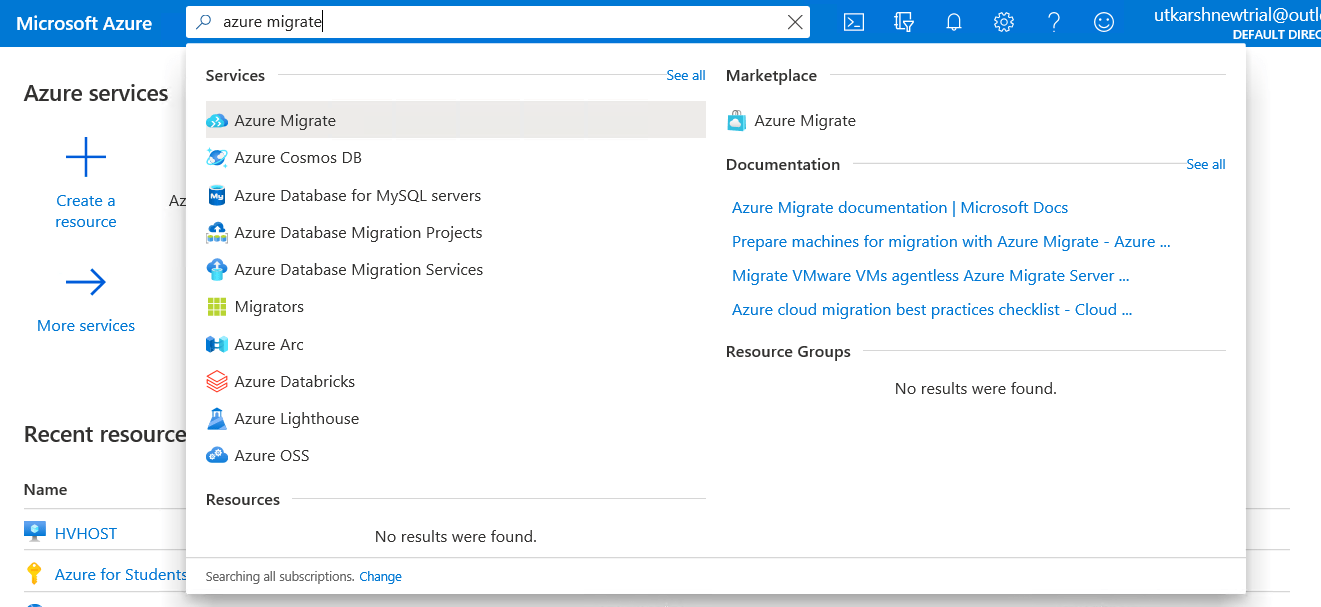The height and width of the screenshot is (607, 1321).
Task: Clear the search box with the X
Action: (795, 21)
